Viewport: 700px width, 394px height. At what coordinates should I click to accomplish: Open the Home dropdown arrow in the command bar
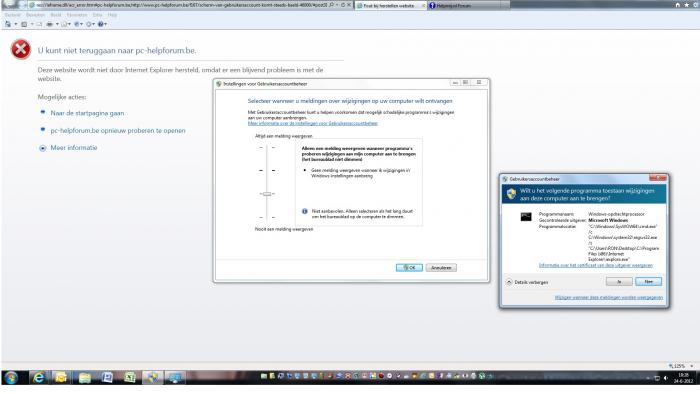pos(16,24)
